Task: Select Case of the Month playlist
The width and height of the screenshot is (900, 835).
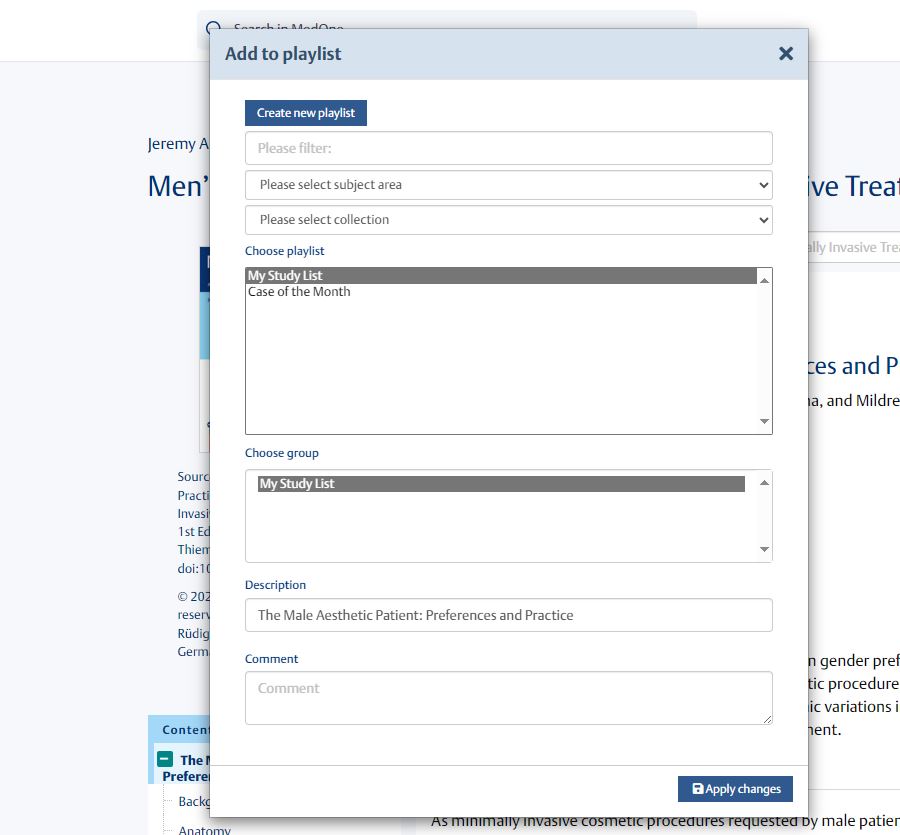Action: 299,292
